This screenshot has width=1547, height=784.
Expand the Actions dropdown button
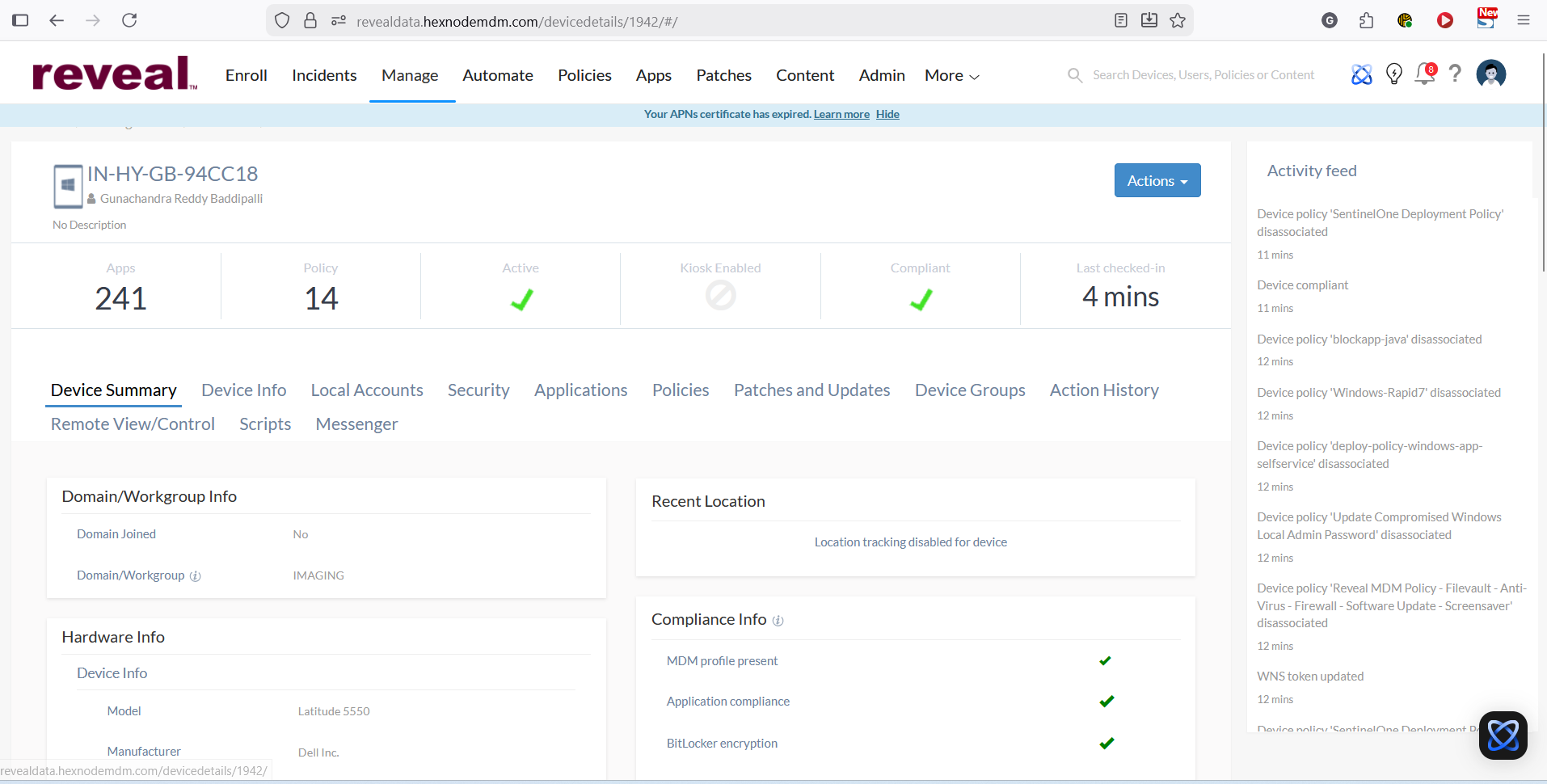(x=1157, y=180)
